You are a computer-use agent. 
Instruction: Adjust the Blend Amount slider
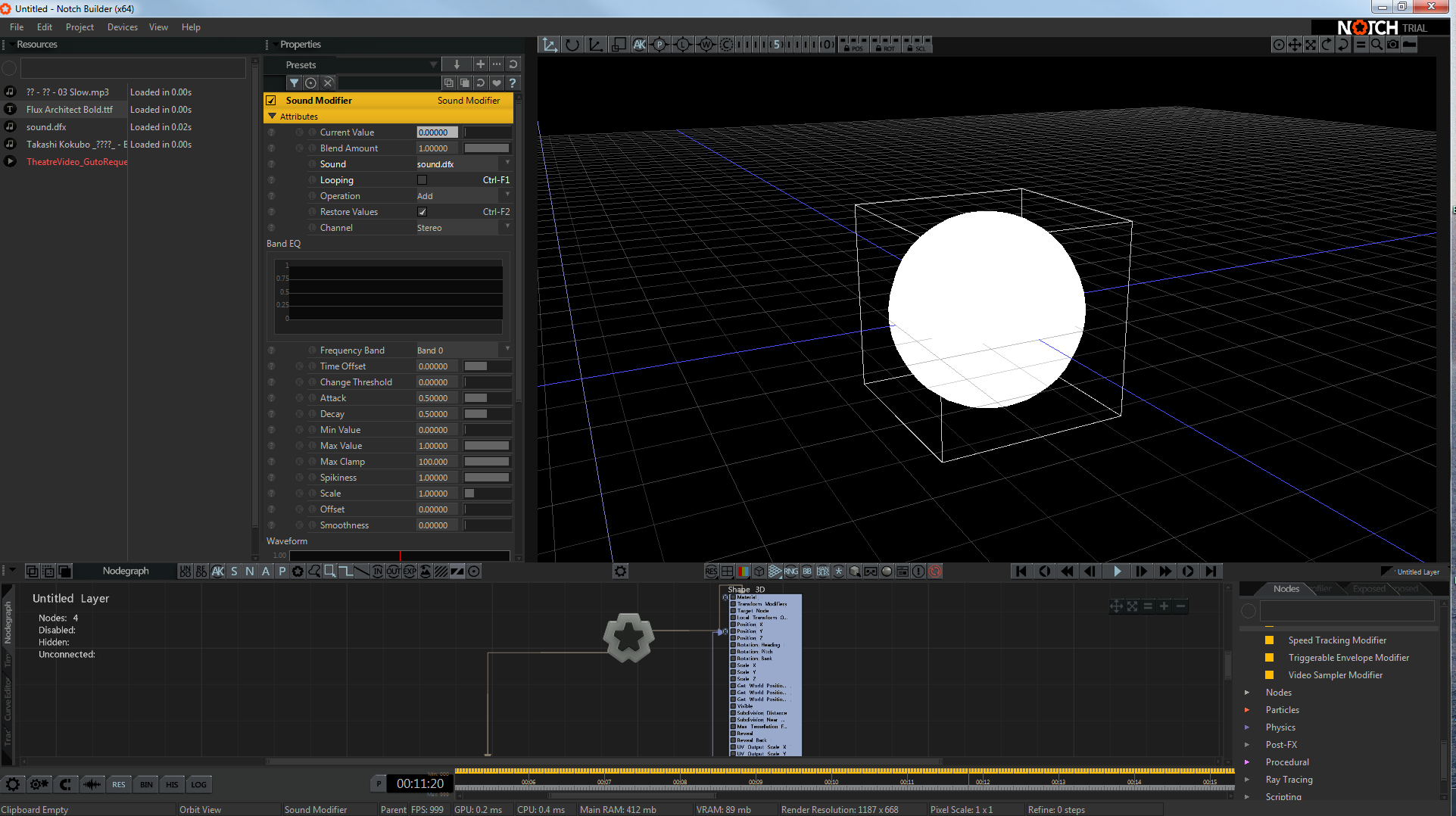pos(487,148)
